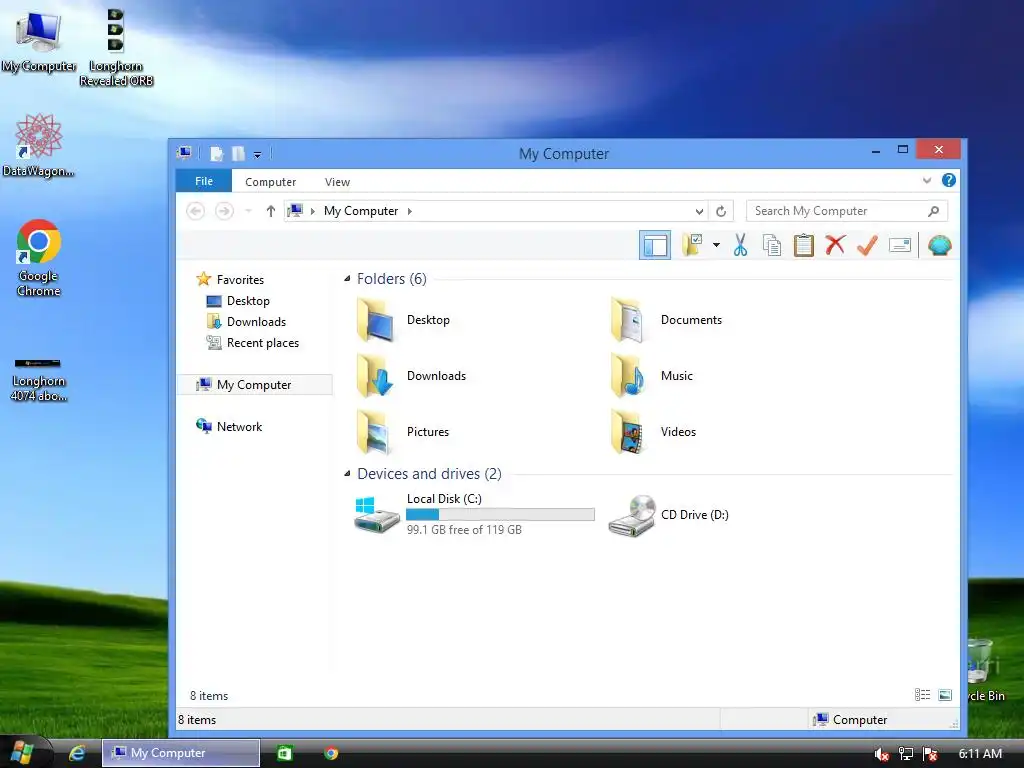Image resolution: width=1024 pixels, height=768 pixels.
Task: Click the red X Delete icon
Action: [835, 246]
